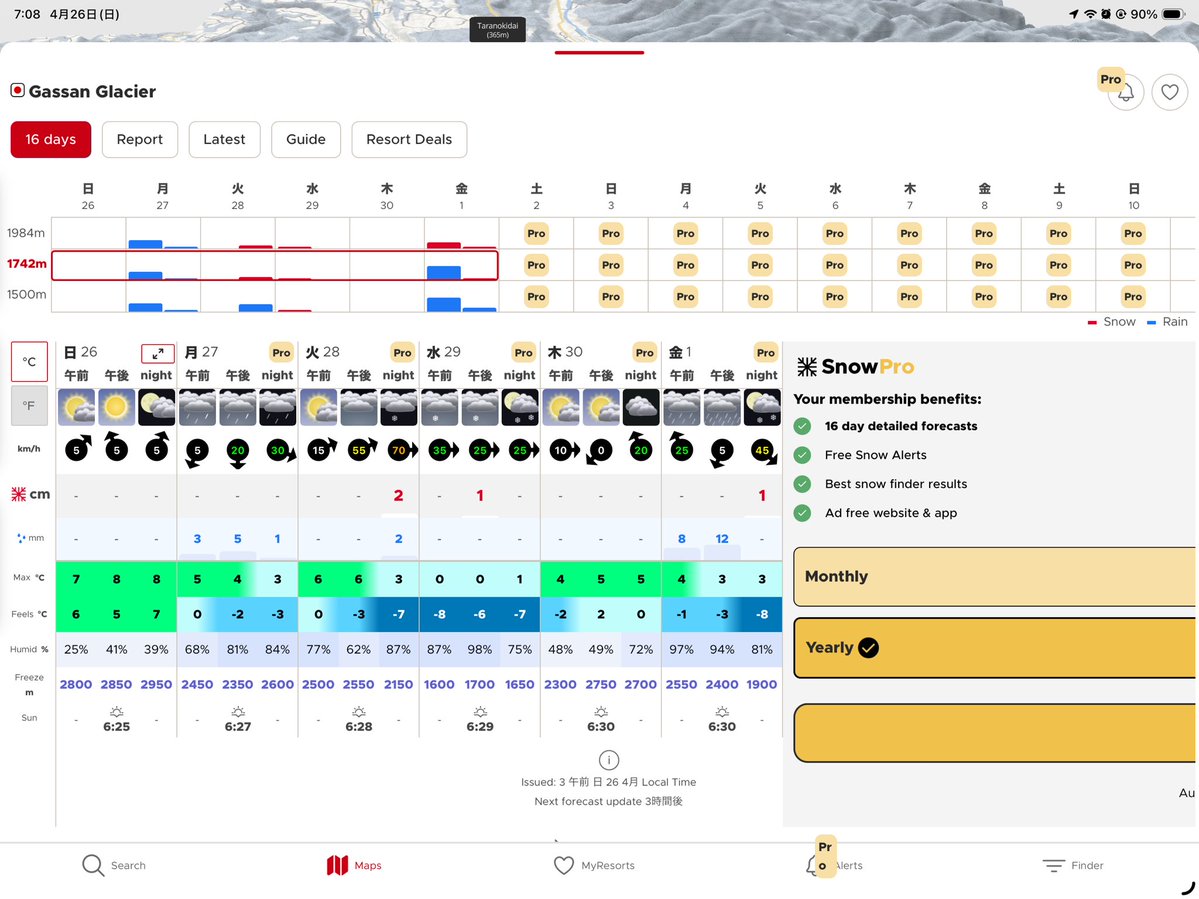Tap rainfall 12 mm Friday afternoon
The width and height of the screenshot is (1199, 899).
pos(722,539)
